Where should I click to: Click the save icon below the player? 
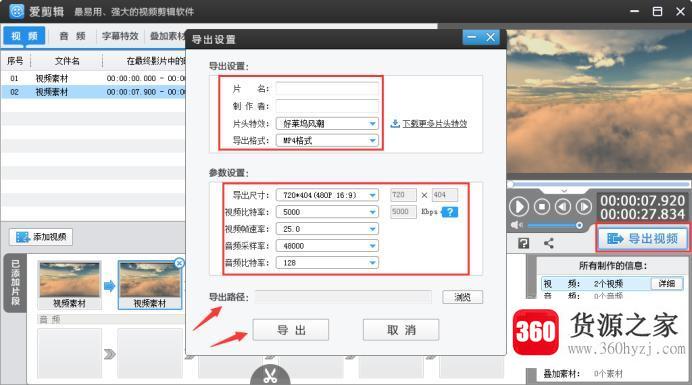click(523, 243)
